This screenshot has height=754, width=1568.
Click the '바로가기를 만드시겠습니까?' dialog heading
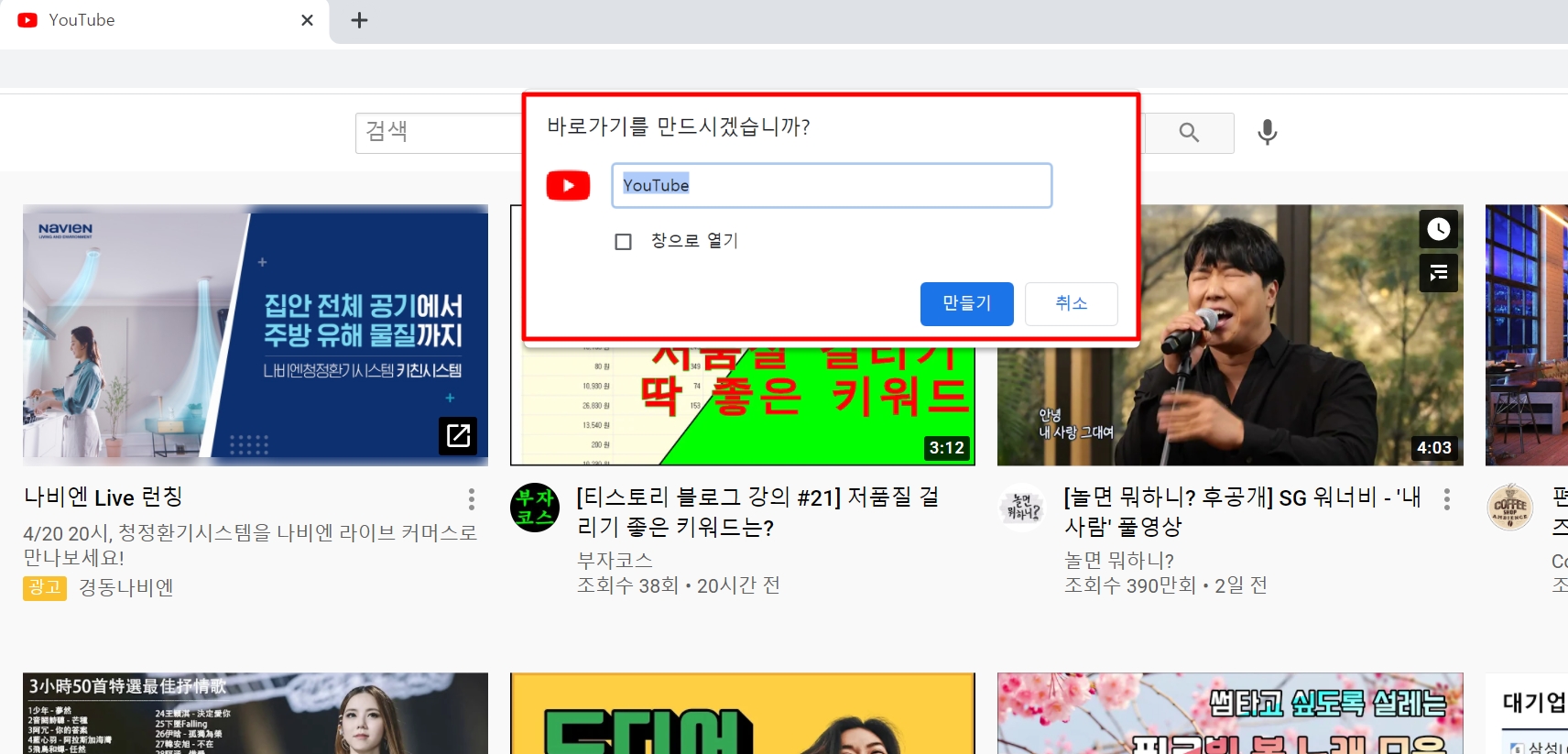[679, 126]
